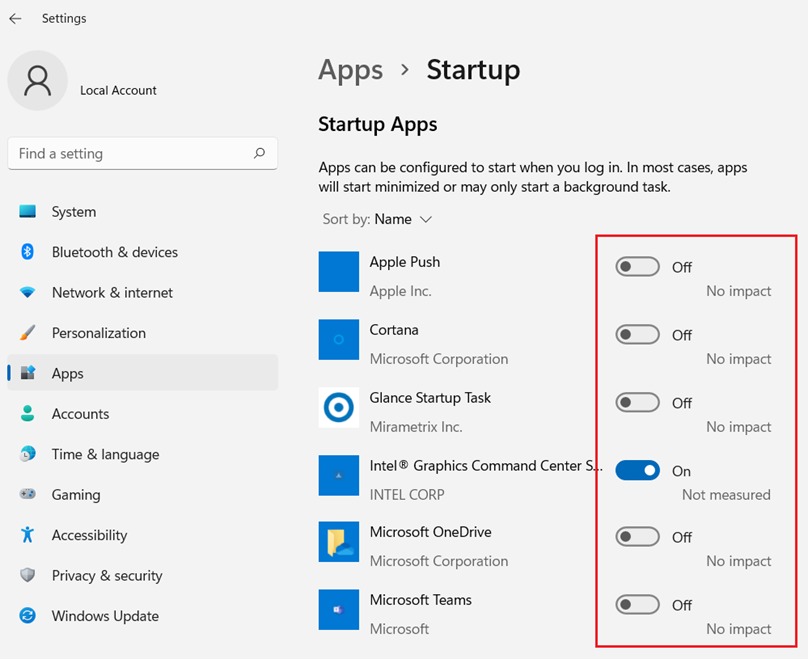The height and width of the screenshot is (659, 808).
Task: Click the Microsoft Teams app icon
Action: pyautogui.click(x=339, y=609)
